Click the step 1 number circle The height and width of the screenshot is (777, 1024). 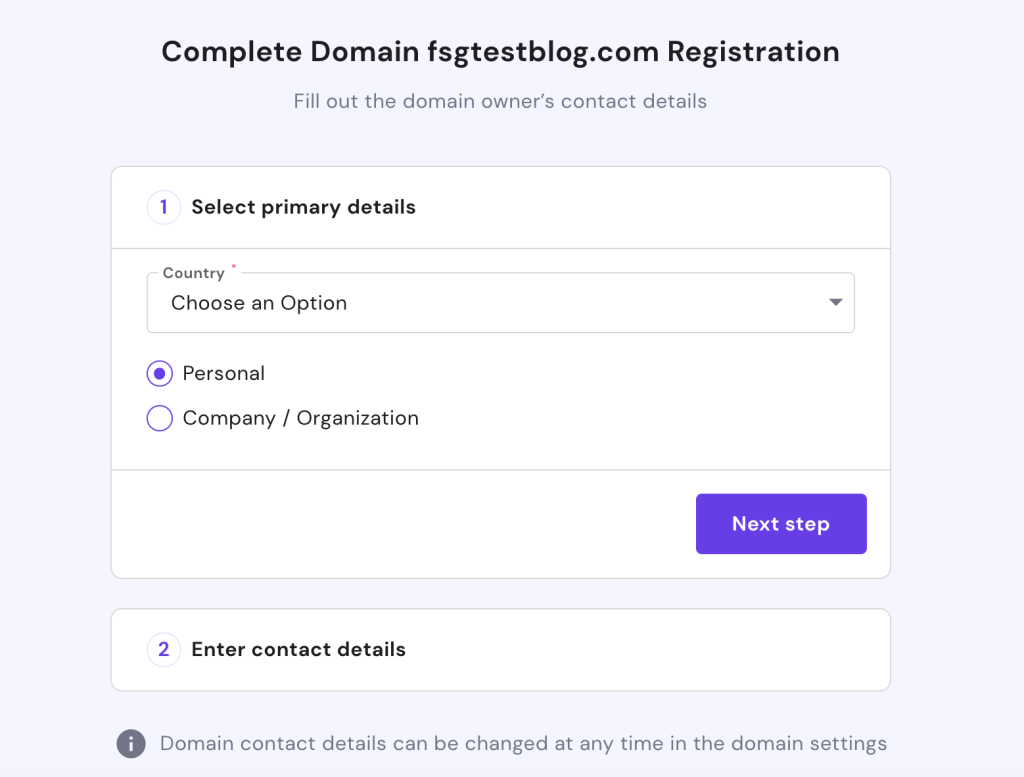(x=163, y=208)
